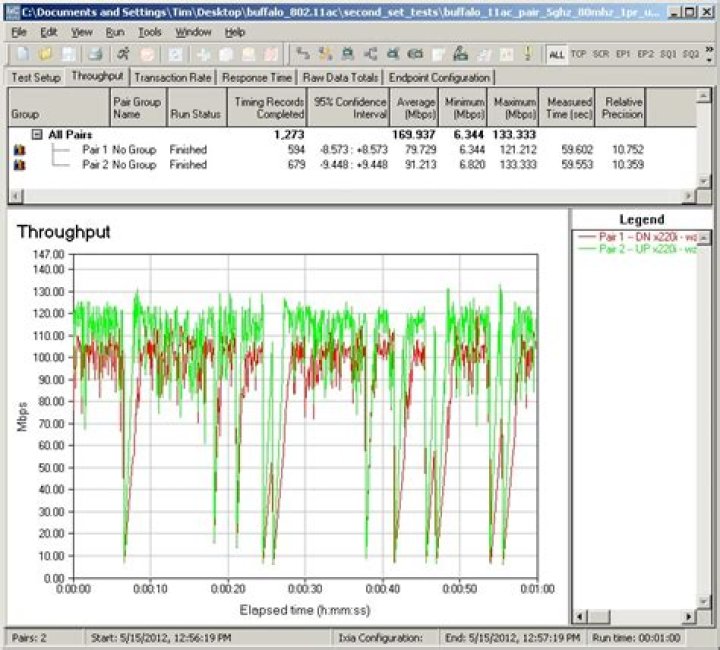Click the Pair 1 row chart icon
Image resolution: width=720 pixels, height=650 pixels.
19,150
